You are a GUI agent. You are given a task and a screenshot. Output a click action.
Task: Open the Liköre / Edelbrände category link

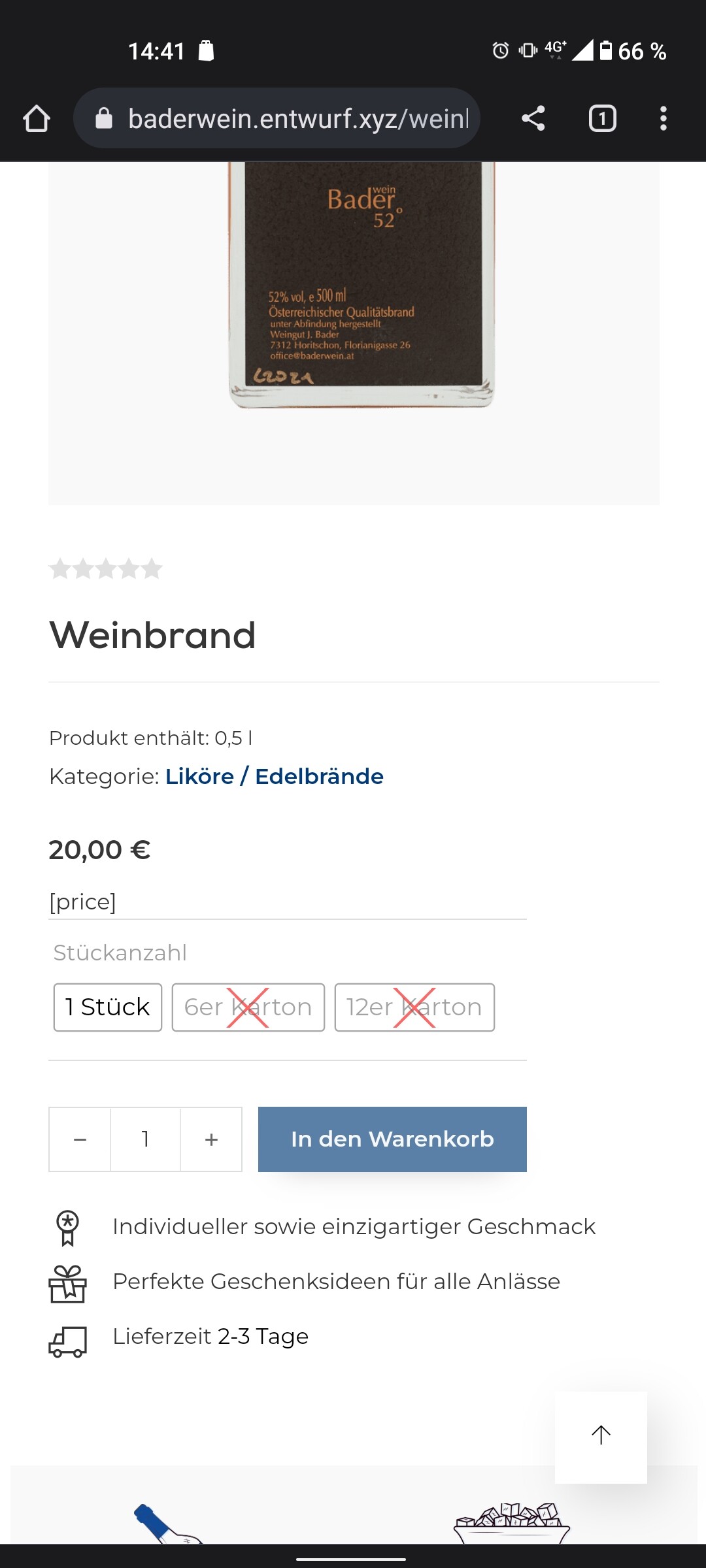pos(275,776)
